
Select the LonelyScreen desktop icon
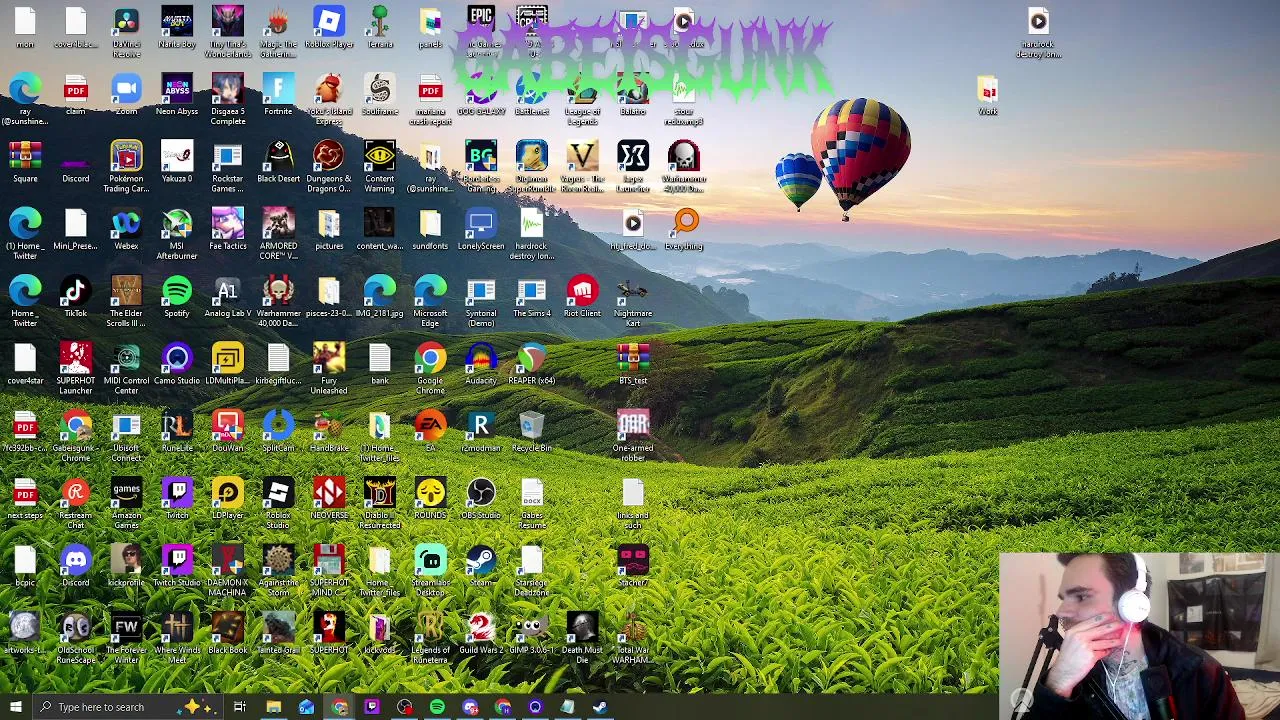(481, 230)
